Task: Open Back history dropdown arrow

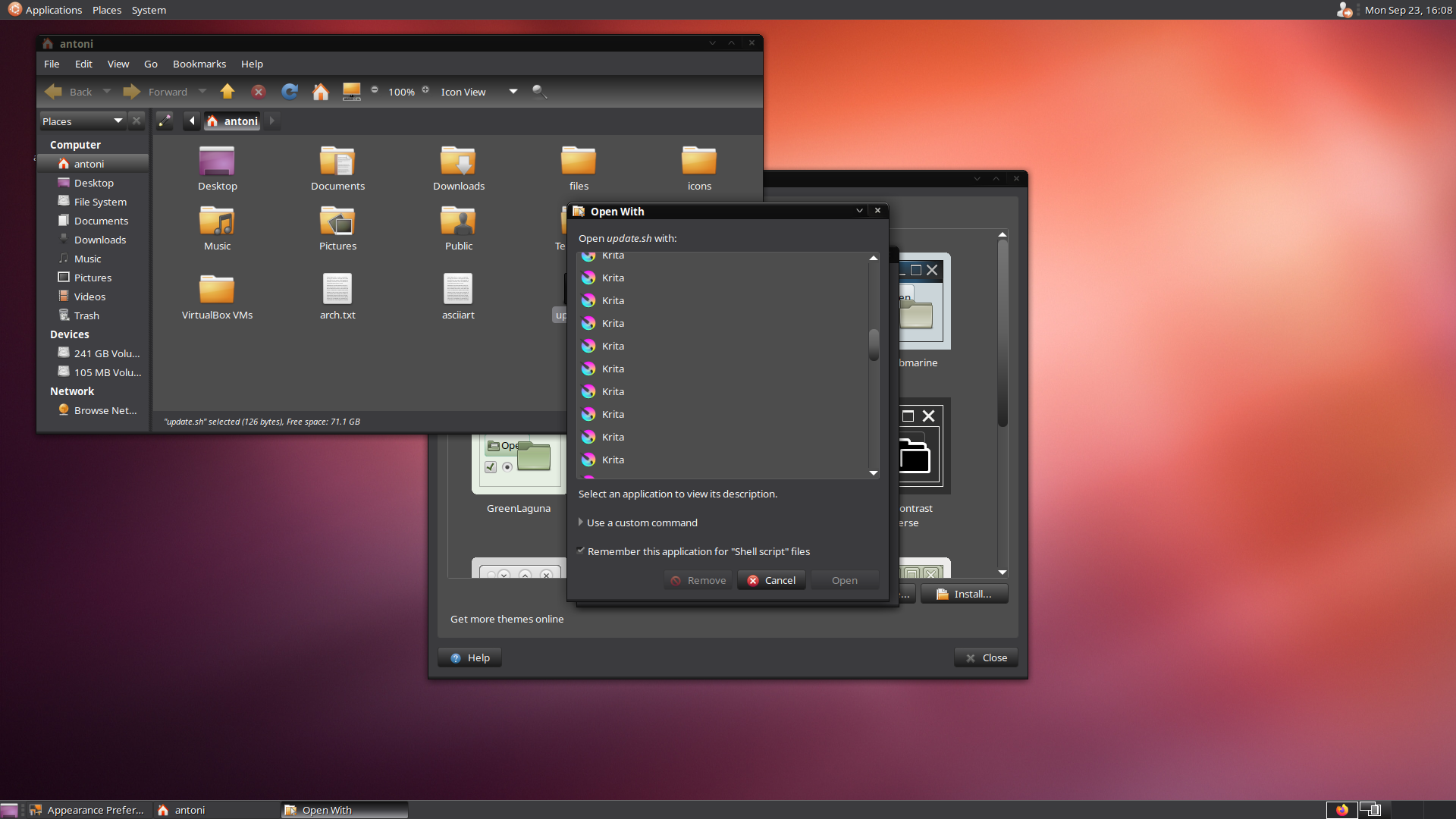Action: coord(107,92)
